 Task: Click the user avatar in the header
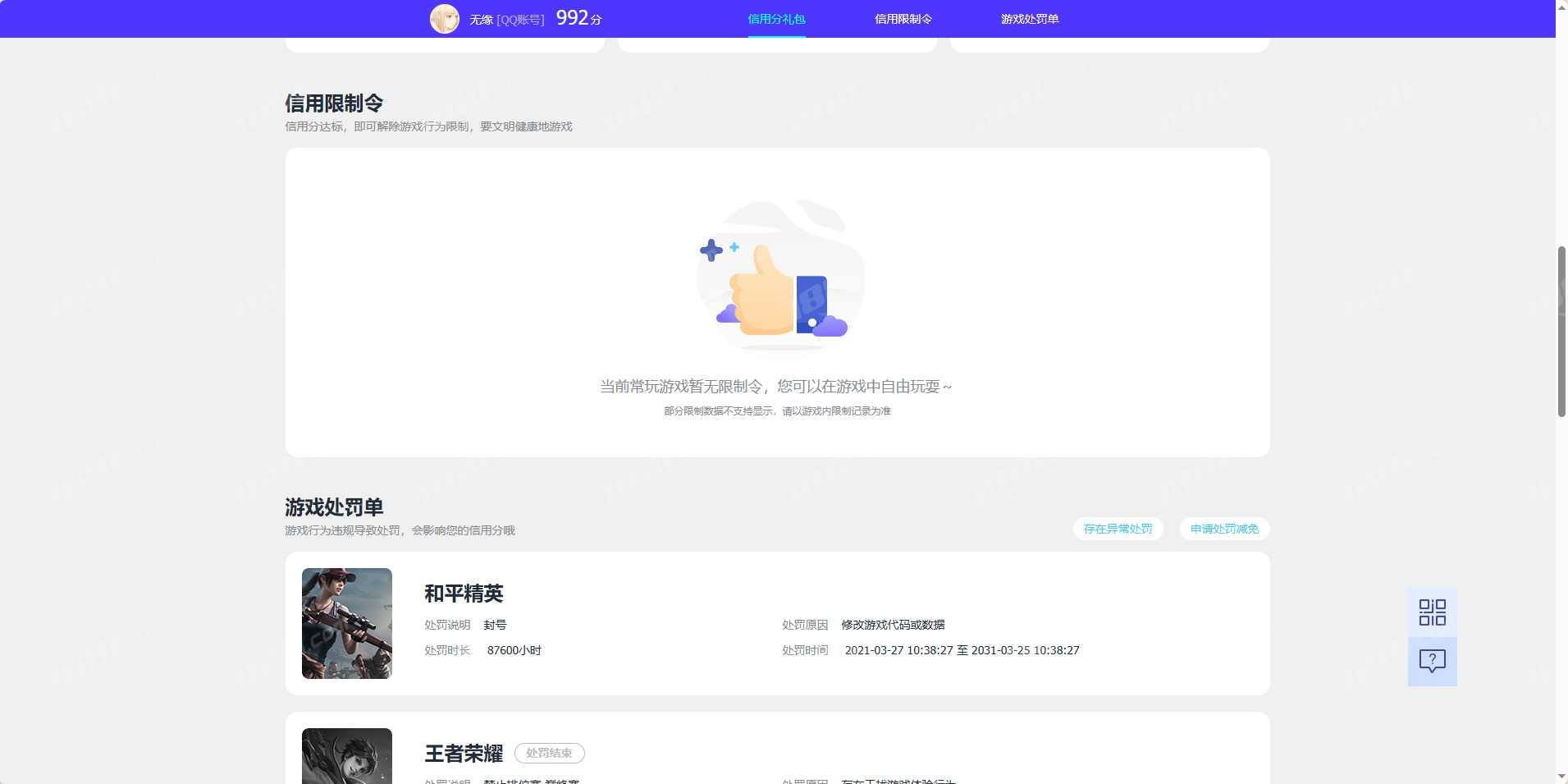tap(445, 18)
